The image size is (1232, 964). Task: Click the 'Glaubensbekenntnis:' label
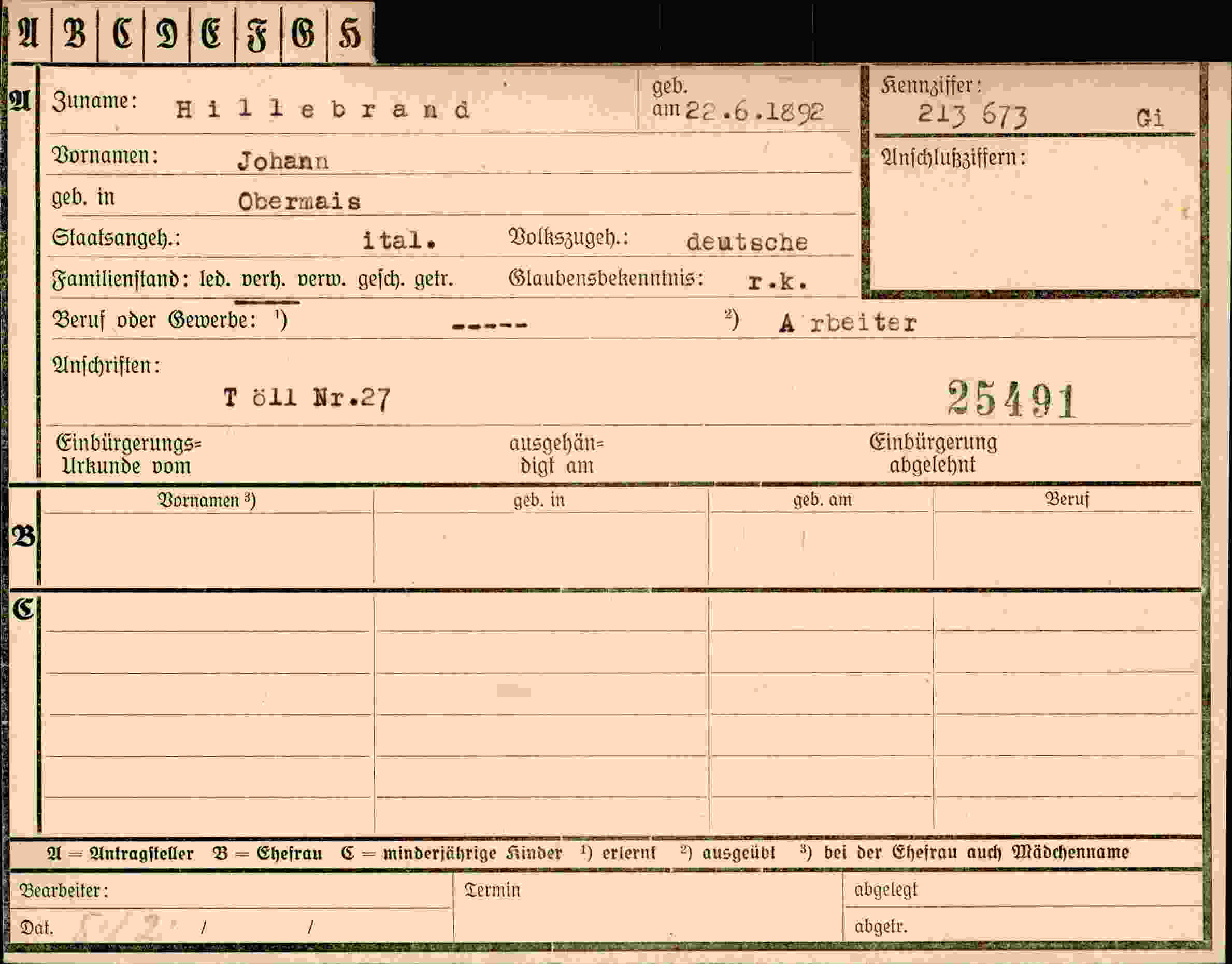click(x=606, y=278)
